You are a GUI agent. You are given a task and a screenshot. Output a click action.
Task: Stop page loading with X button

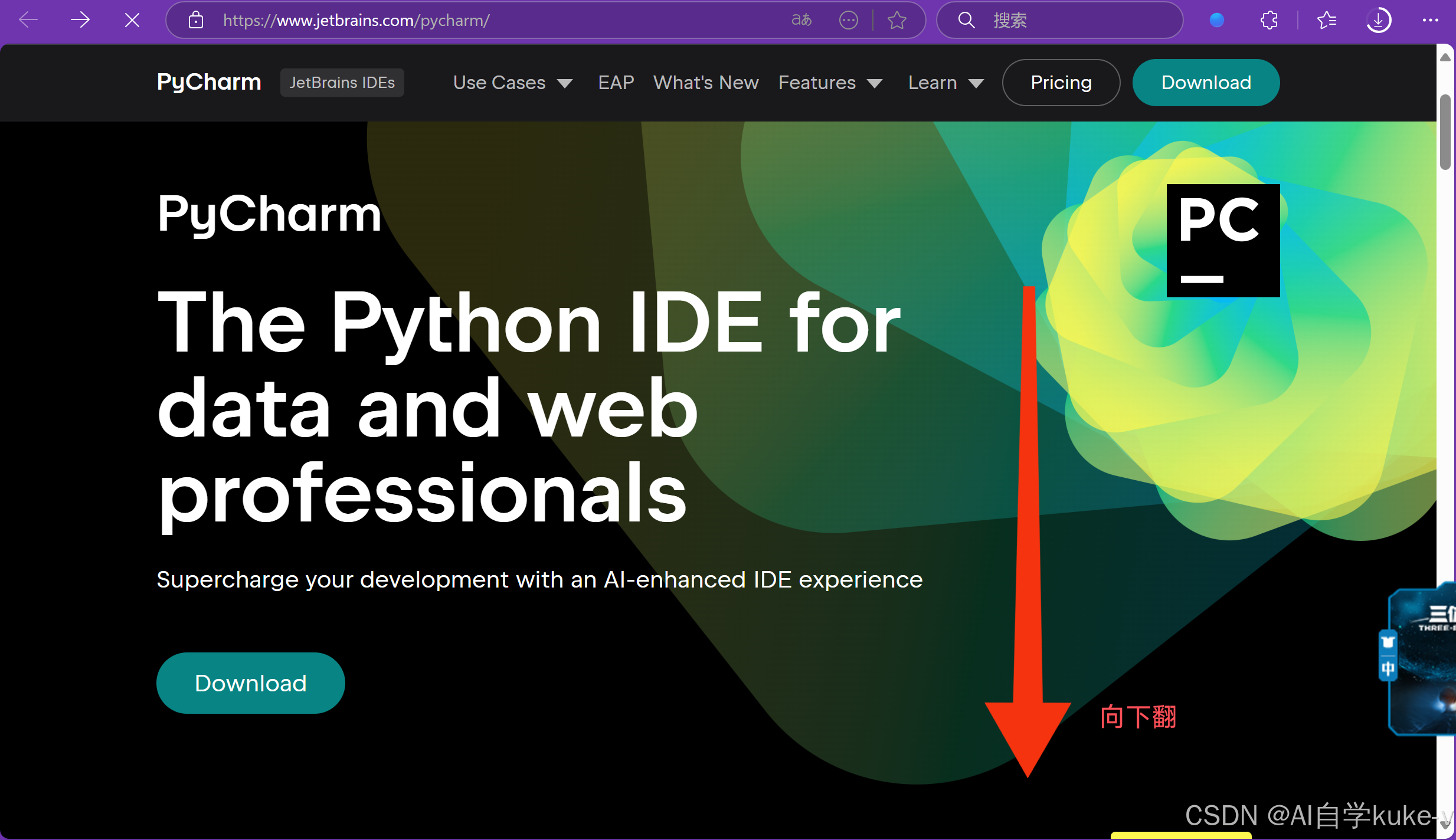pyautogui.click(x=132, y=20)
